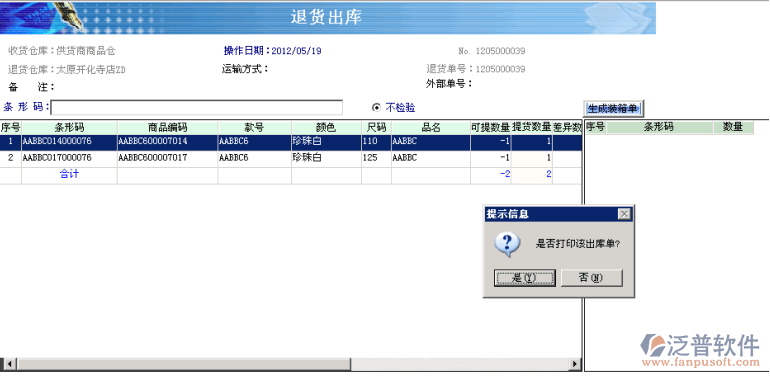The width and height of the screenshot is (770, 378).
Task: Click the 备注 label
Action: (x=32, y=88)
